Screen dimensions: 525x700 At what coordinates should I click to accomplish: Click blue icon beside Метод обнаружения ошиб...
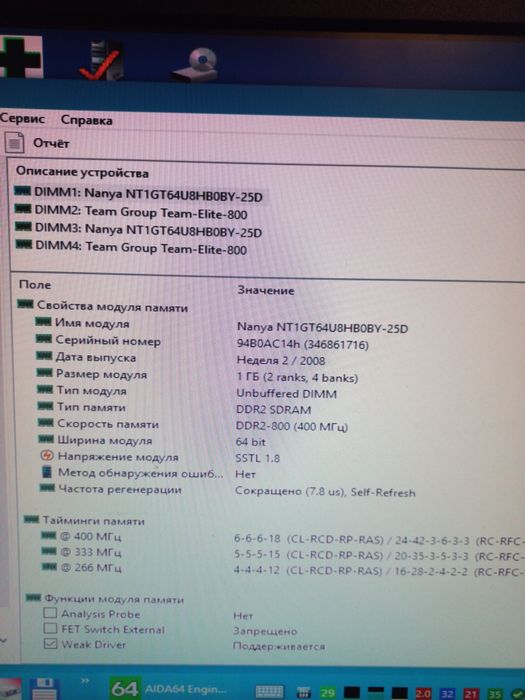point(46,472)
